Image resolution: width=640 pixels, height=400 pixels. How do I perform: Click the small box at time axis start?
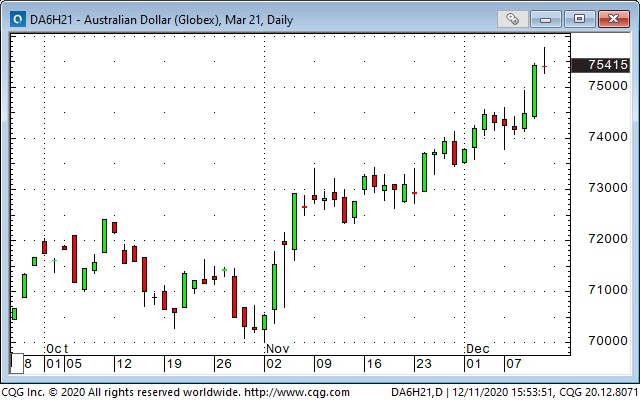click(17, 363)
